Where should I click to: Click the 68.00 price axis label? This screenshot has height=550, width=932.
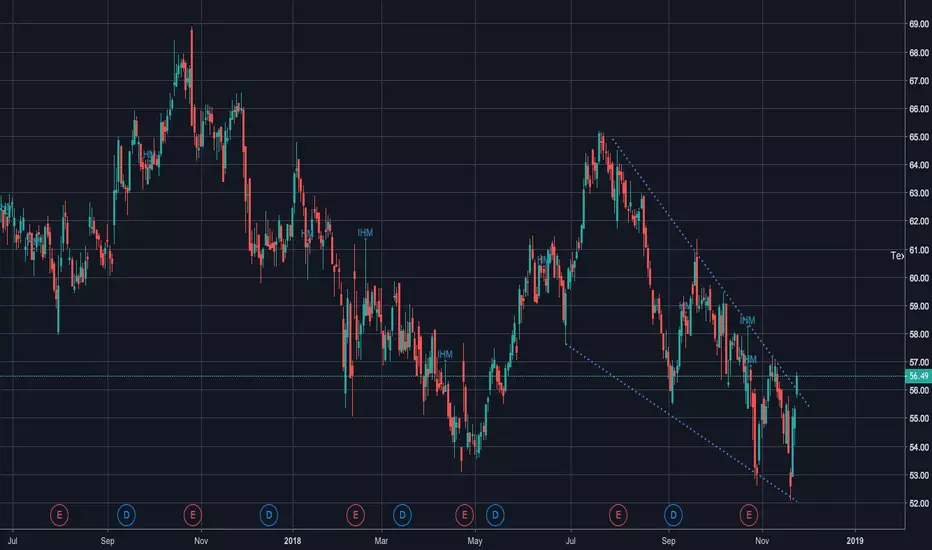click(918, 53)
